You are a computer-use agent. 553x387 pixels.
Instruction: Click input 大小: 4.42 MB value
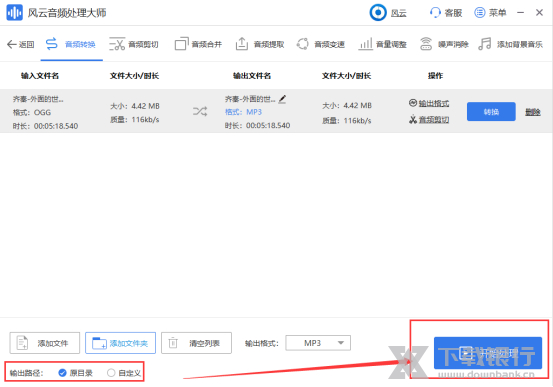pyautogui.click(x=135, y=106)
